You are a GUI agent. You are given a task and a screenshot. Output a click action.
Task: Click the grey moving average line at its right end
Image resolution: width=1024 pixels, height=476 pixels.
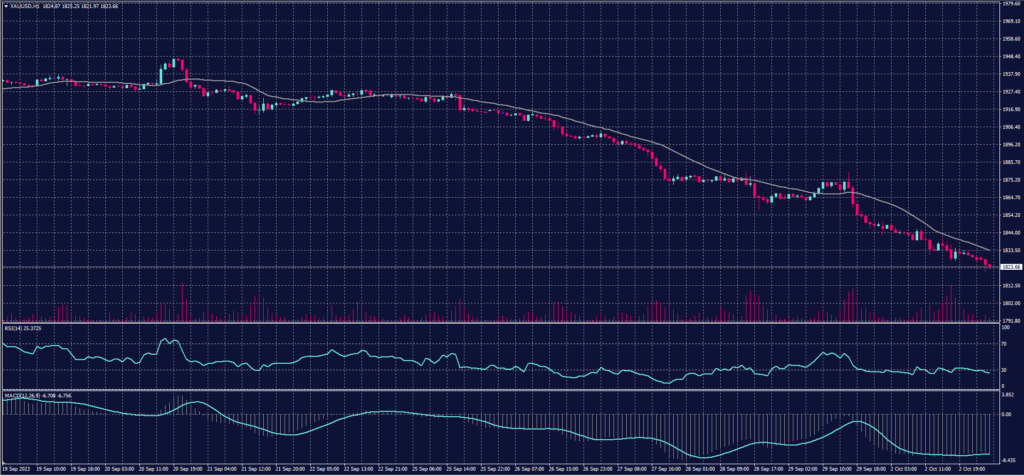pyautogui.click(x=988, y=249)
